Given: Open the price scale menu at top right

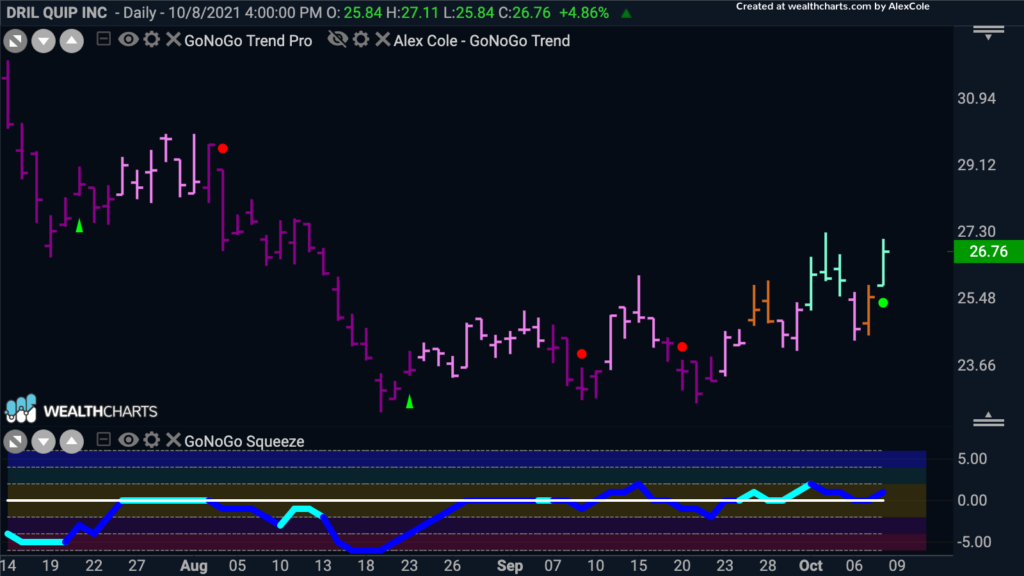Looking at the screenshot, I should (x=989, y=32).
